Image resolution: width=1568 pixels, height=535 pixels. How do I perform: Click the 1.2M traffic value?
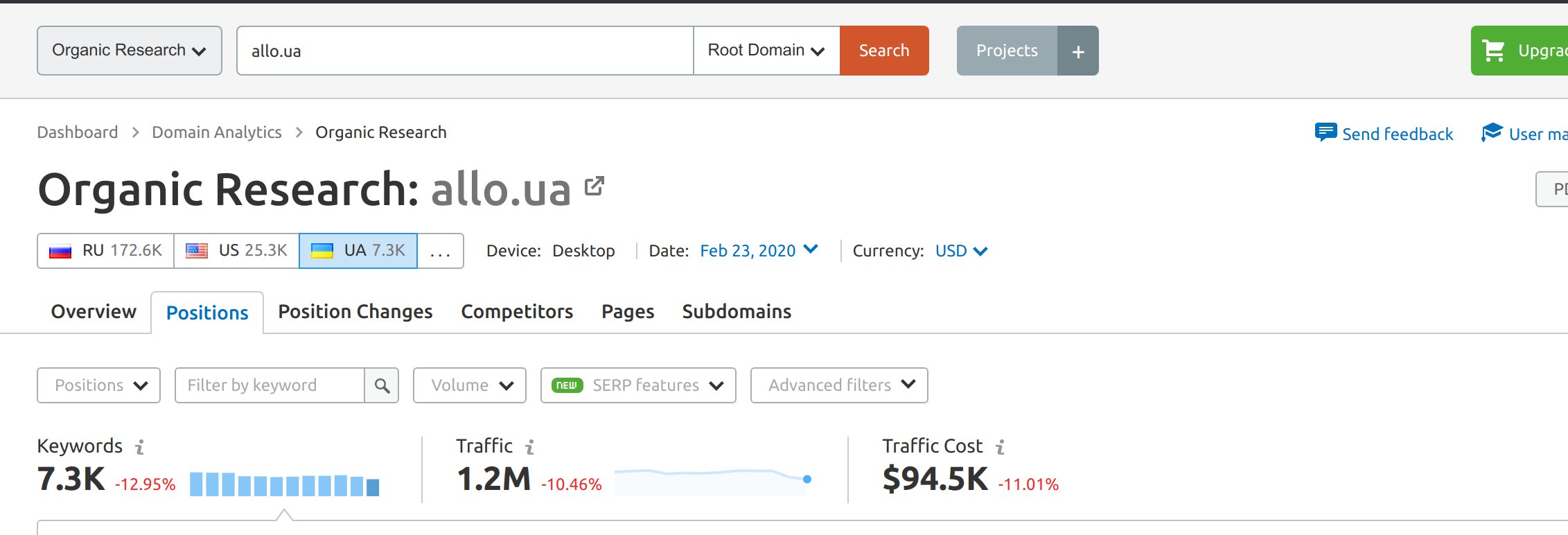pyautogui.click(x=493, y=479)
